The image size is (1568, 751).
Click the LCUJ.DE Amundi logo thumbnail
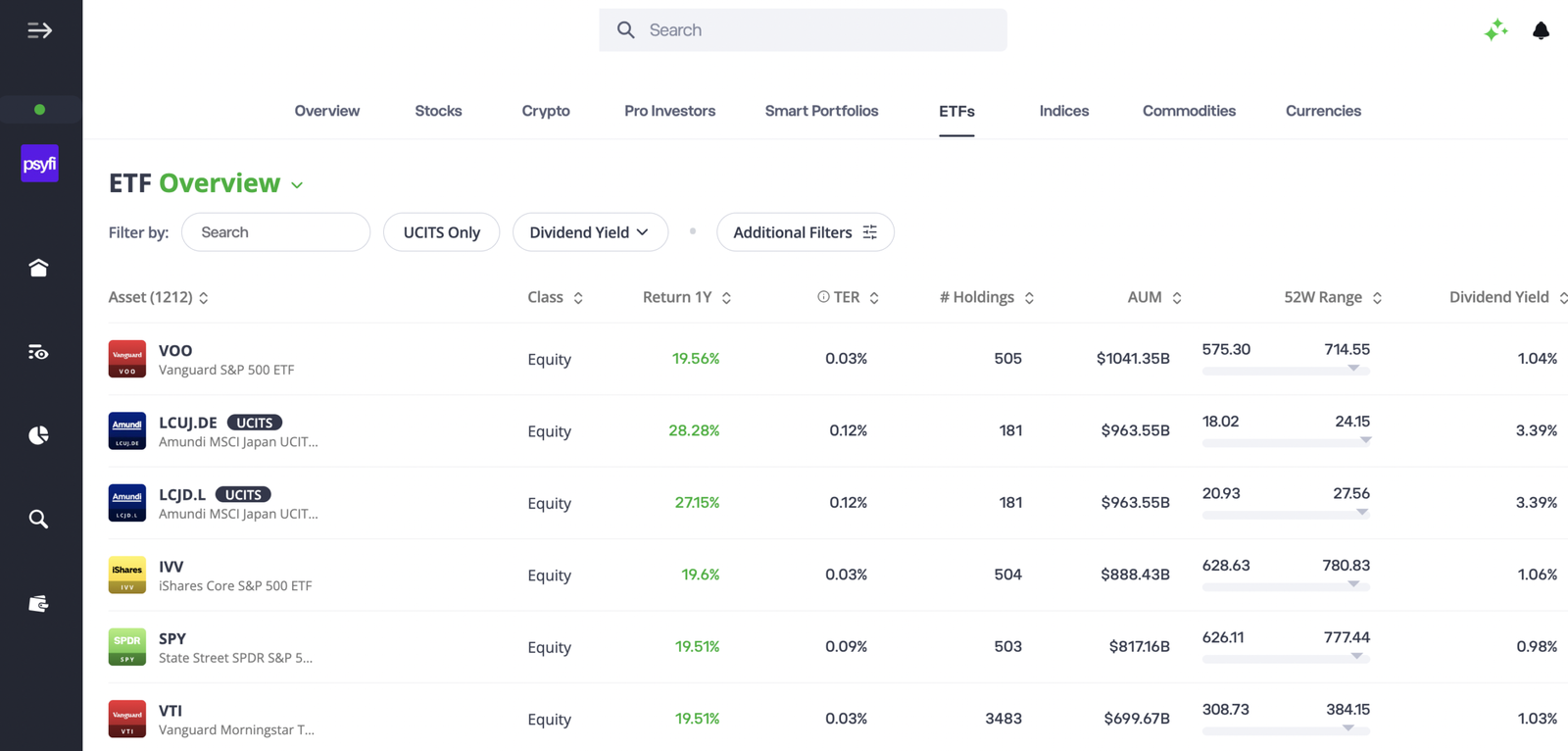pyautogui.click(x=127, y=430)
